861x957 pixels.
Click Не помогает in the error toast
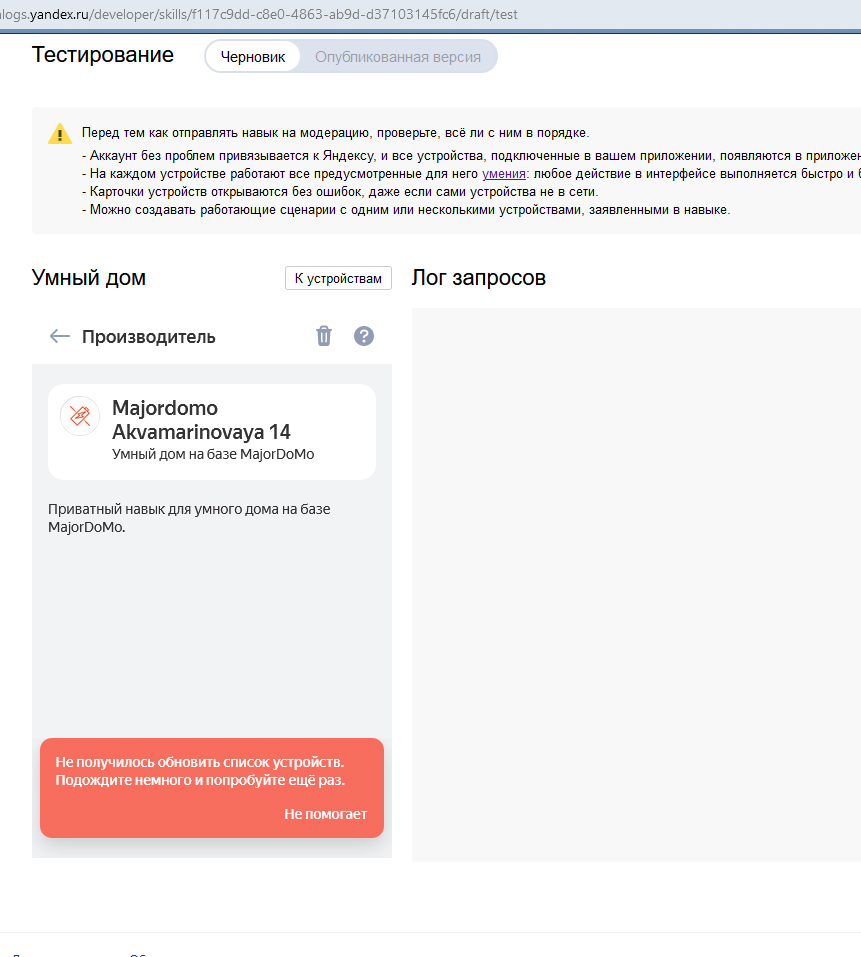tap(325, 814)
